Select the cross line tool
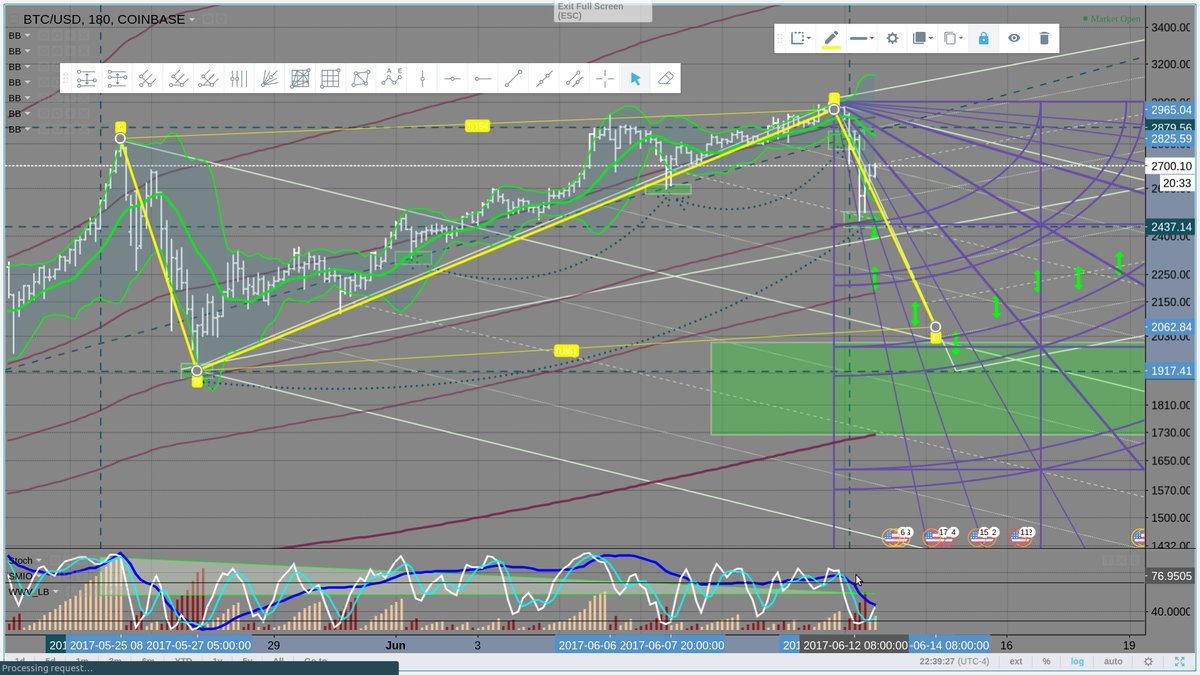 pyautogui.click(x=605, y=78)
